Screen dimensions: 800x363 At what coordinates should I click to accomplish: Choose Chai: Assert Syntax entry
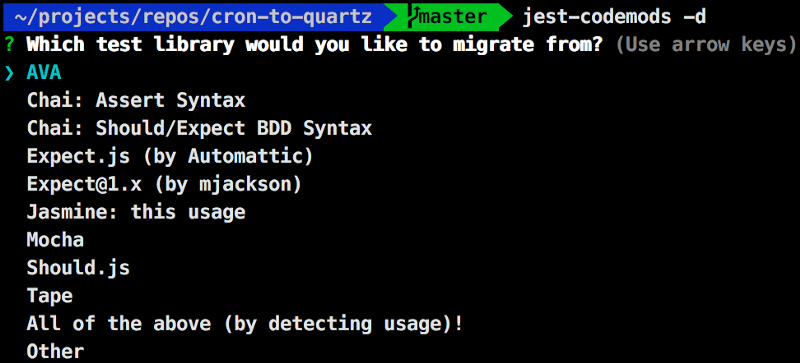pyautogui.click(x=136, y=101)
